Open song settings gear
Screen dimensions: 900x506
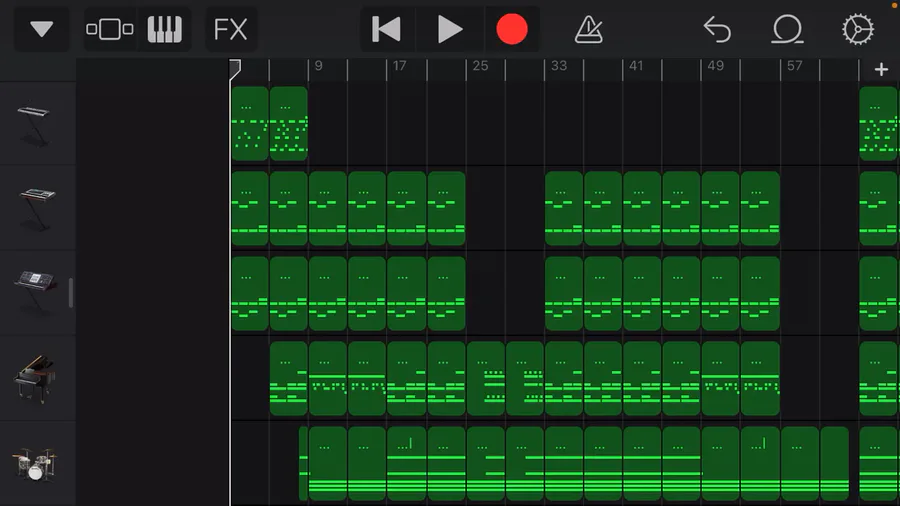click(x=858, y=29)
